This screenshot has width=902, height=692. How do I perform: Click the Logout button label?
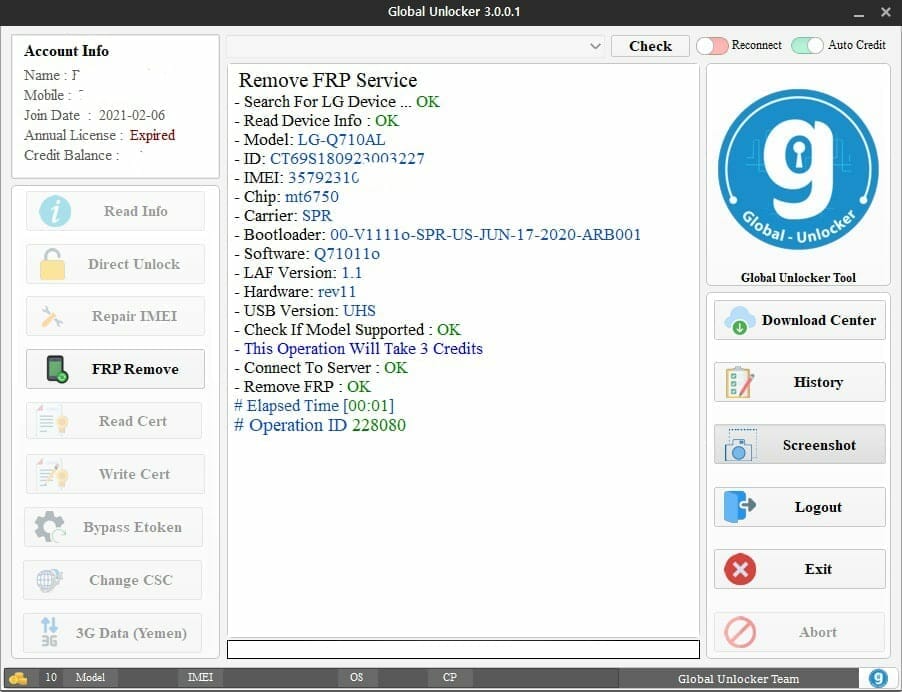click(818, 507)
